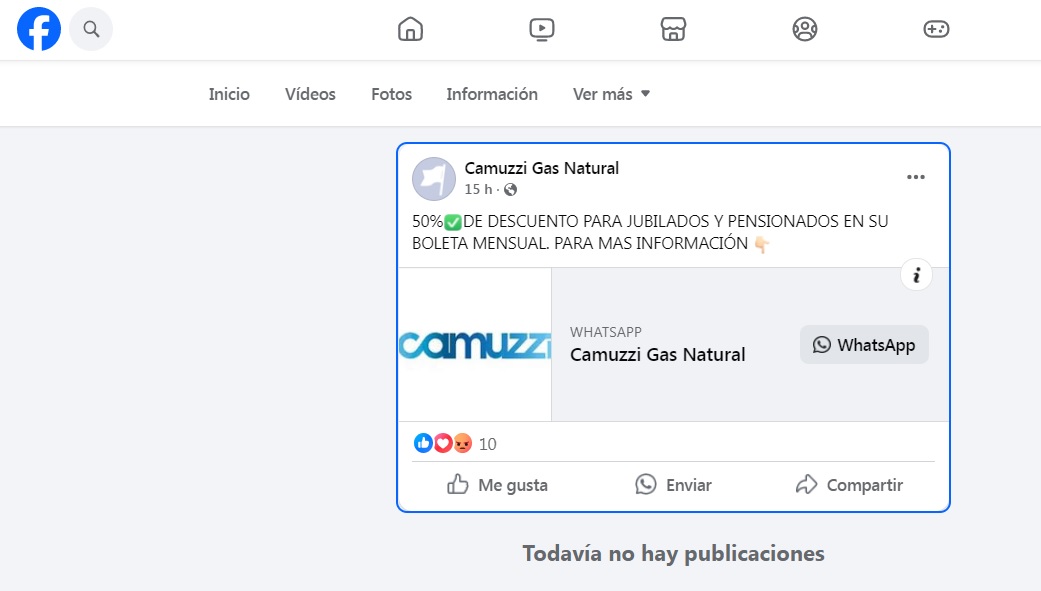Open the Groups icon
Viewport: 1041px width, 591px height.
click(x=805, y=29)
